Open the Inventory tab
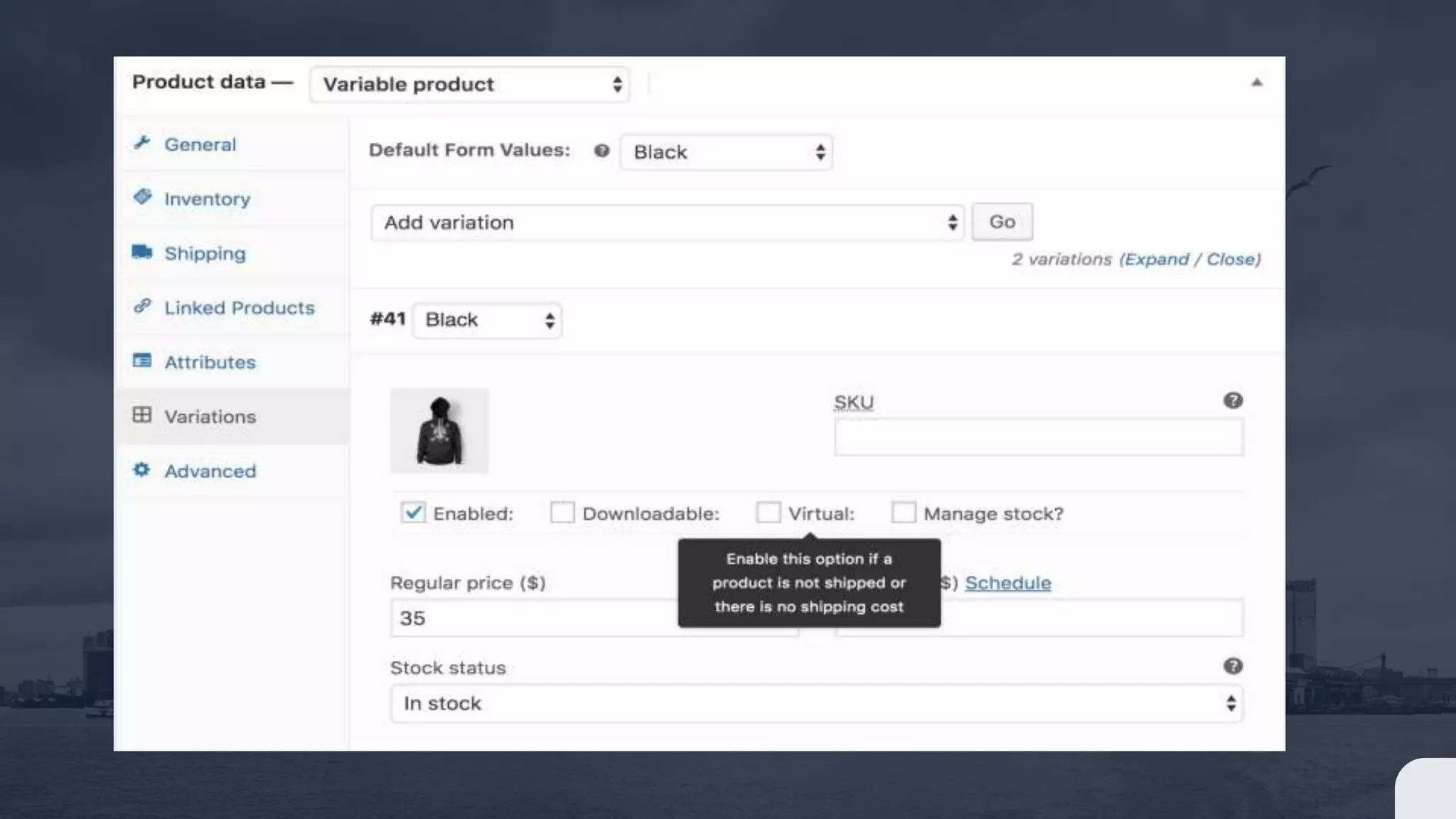1456x819 pixels. (x=207, y=199)
